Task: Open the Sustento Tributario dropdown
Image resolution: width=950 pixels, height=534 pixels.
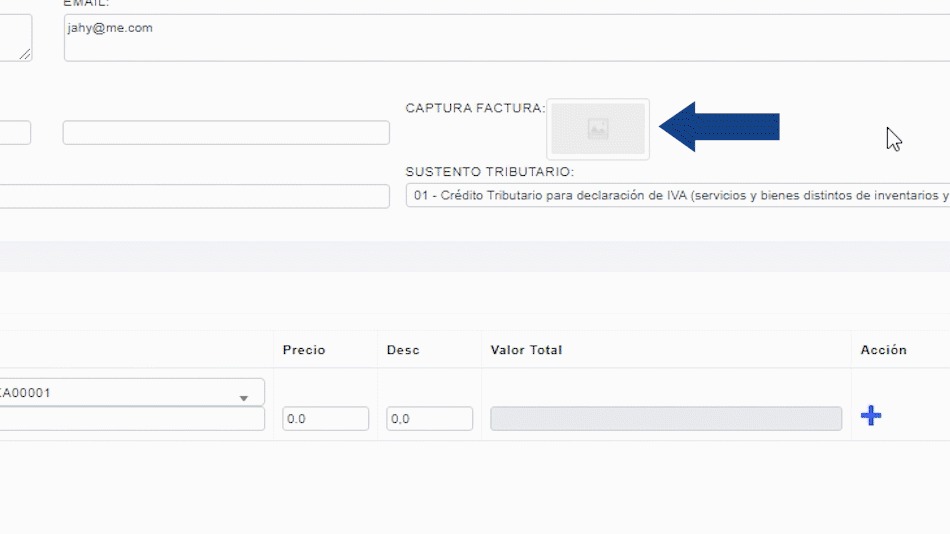Action: tap(677, 196)
